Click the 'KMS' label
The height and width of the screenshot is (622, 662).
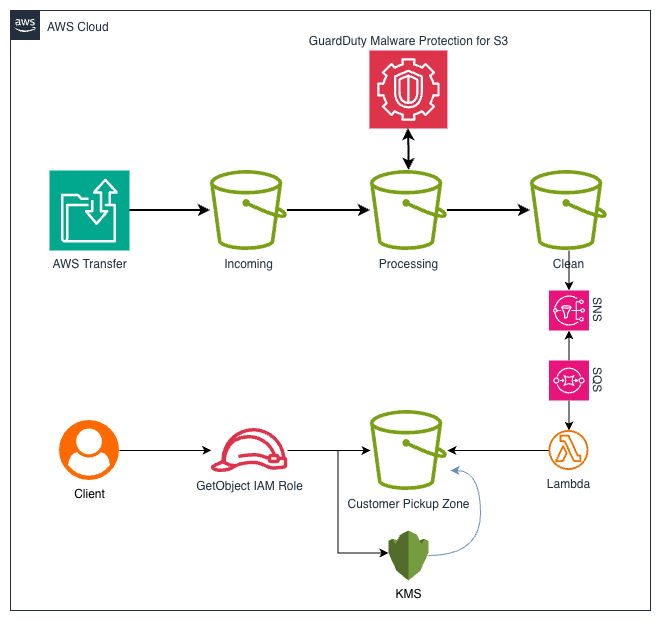pyautogui.click(x=408, y=593)
